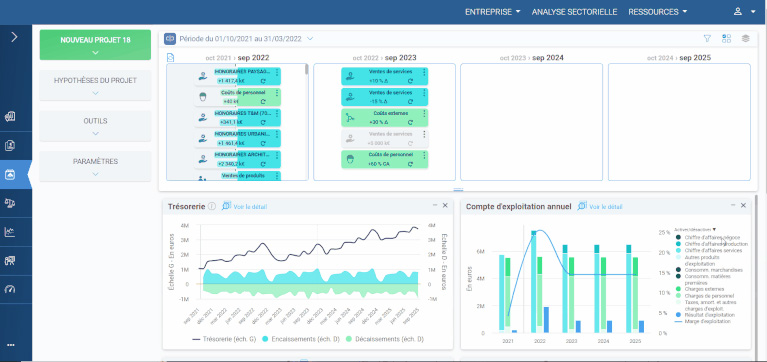Open the document sidebar icon
This screenshot has width=767, height=362.
(10, 145)
